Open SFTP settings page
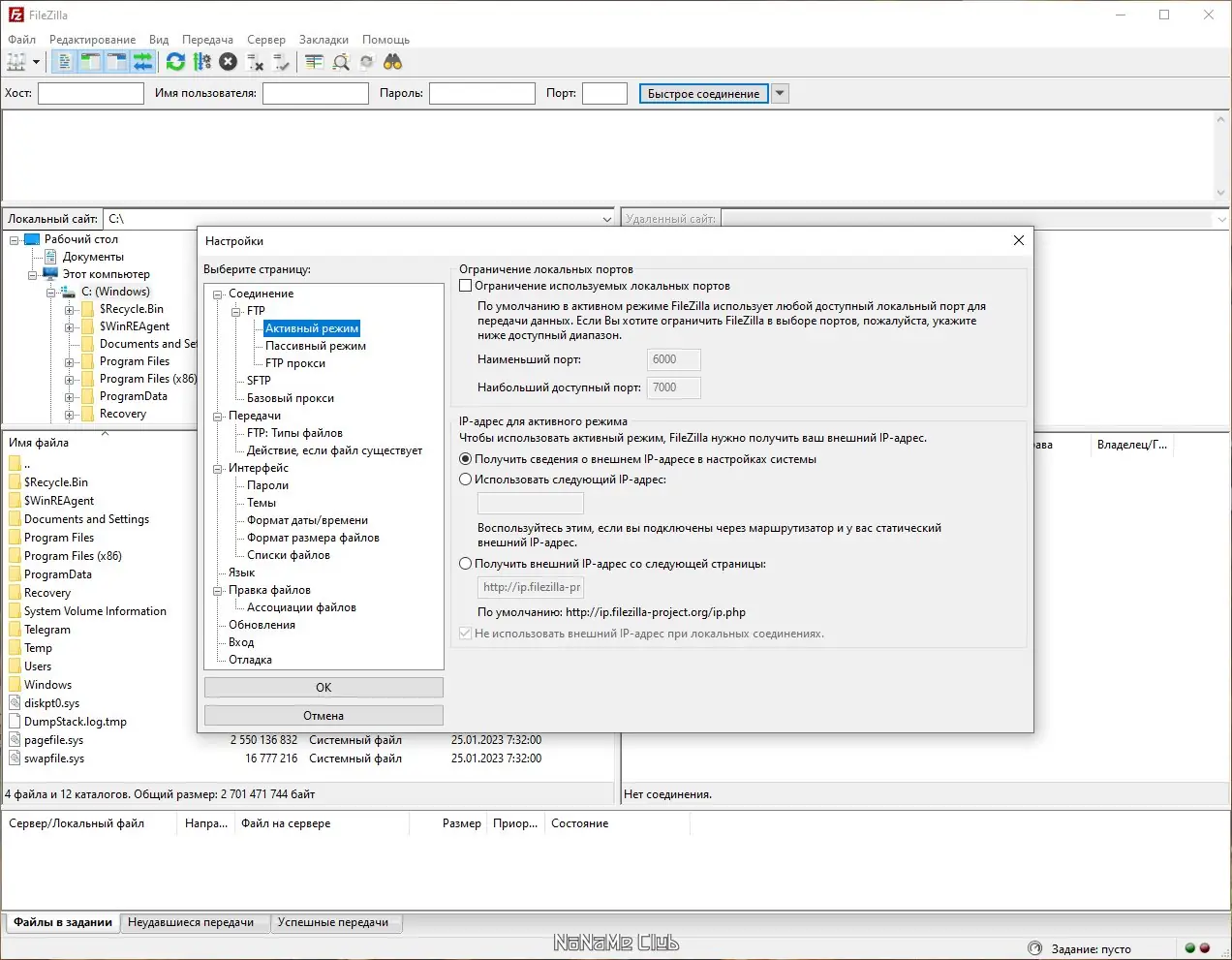Image resolution: width=1232 pixels, height=960 pixels. click(259, 381)
